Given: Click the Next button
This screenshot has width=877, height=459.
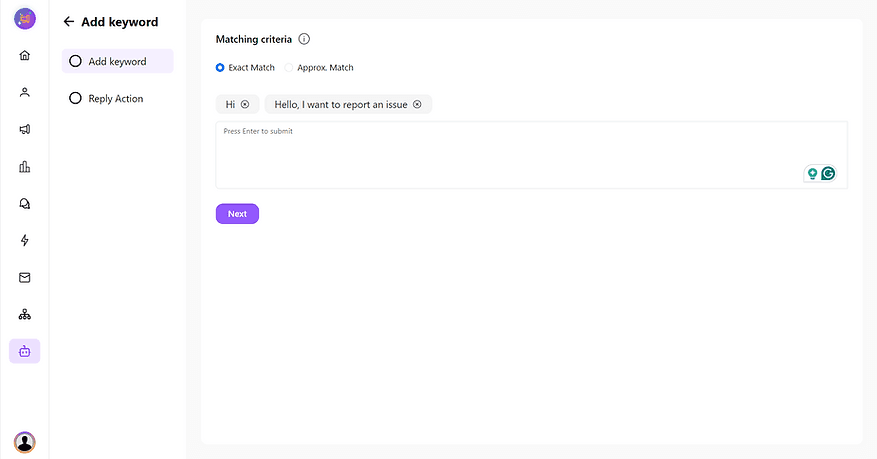Looking at the screenshot, I should 237,214.
